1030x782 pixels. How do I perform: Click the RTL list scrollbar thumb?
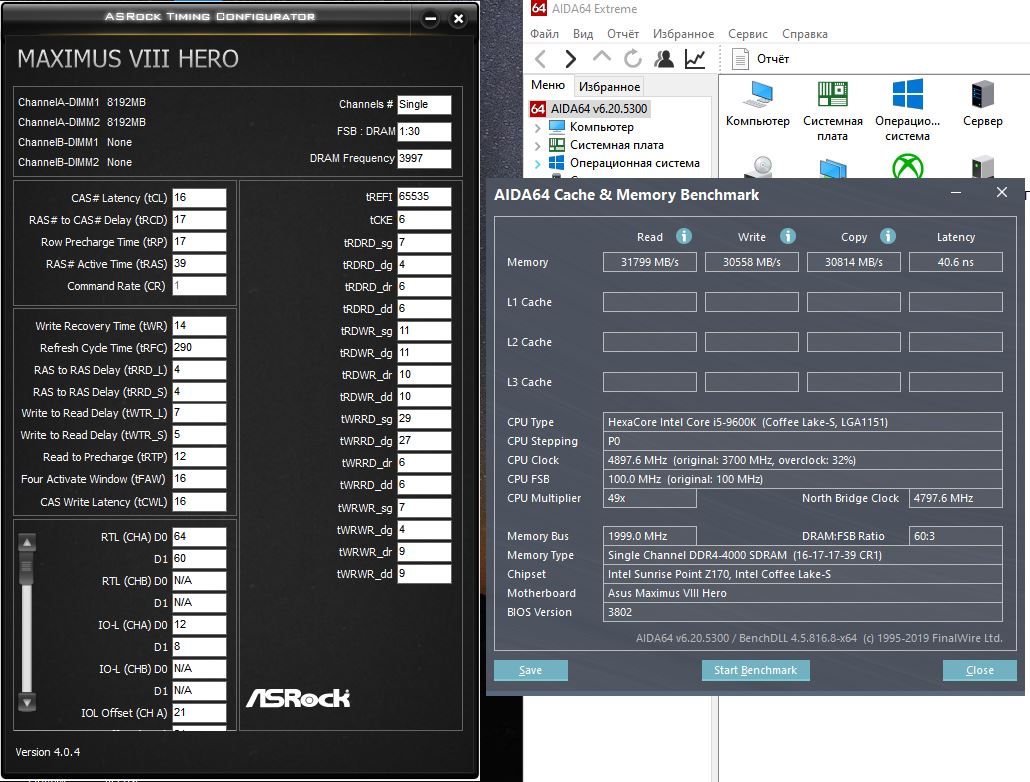(27, 568)
